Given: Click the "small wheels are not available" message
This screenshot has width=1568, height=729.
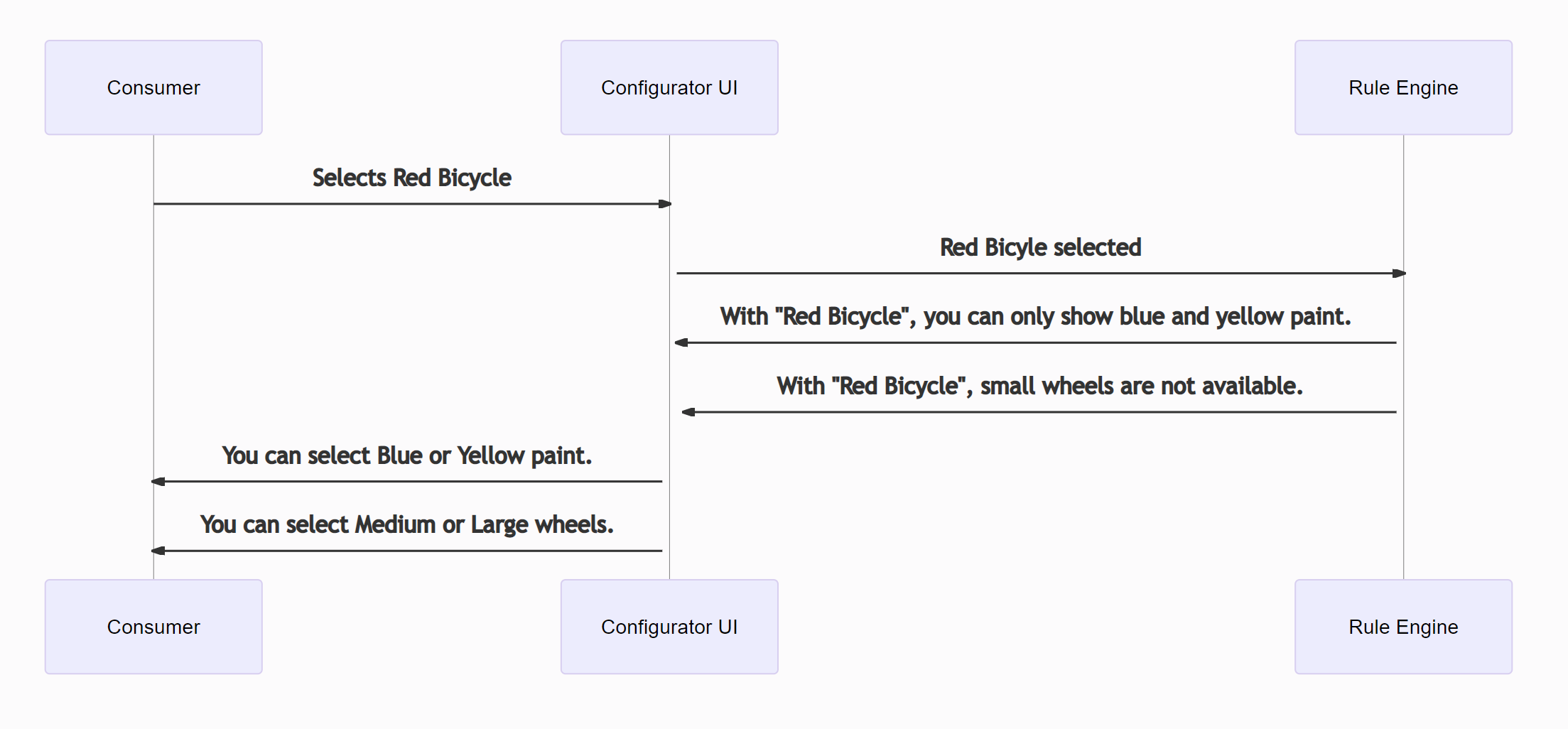Looking at the screenshot, I should (x=1039, y=386).
